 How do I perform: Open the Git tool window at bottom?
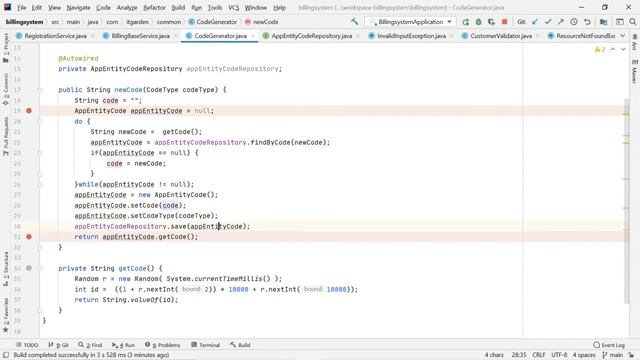click(58, 345)
